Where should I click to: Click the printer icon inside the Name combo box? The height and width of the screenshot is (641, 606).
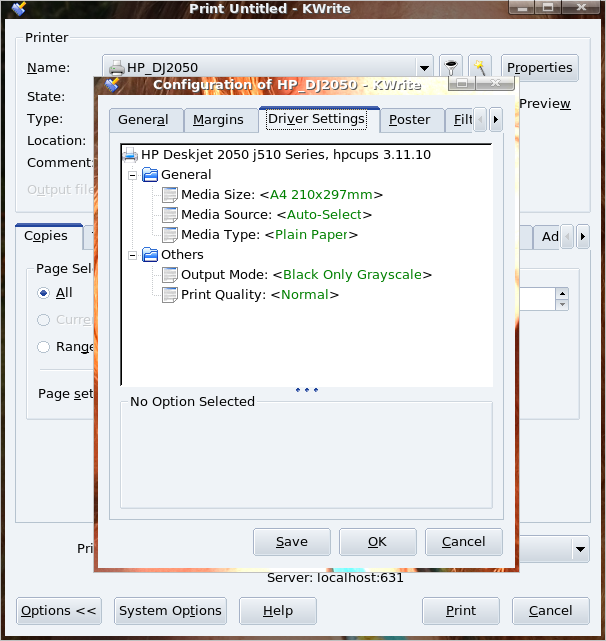(117, 68)
